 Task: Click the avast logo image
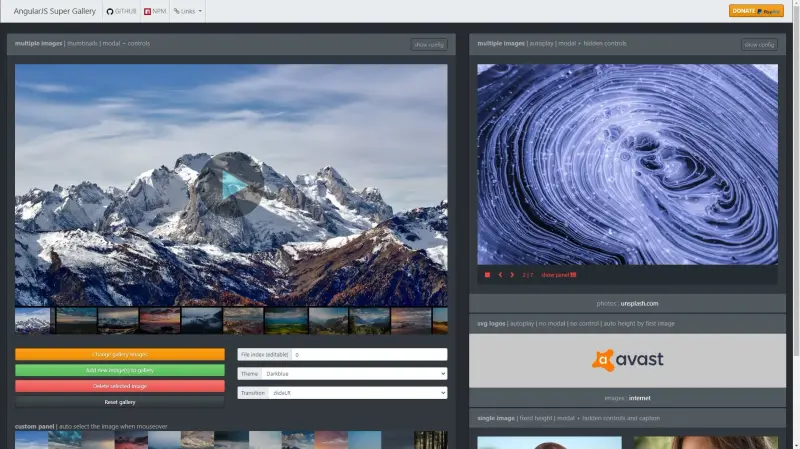[628, 360]
